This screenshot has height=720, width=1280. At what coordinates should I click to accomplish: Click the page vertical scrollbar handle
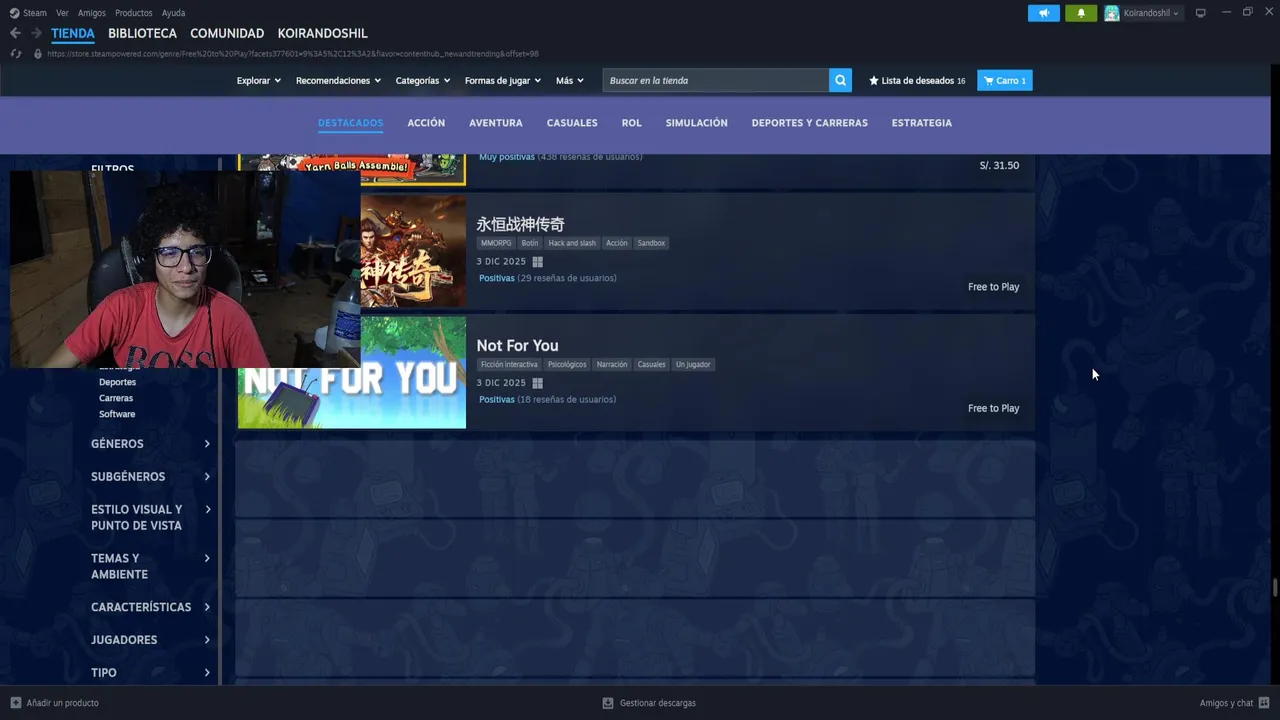(x=1275, y=588)
